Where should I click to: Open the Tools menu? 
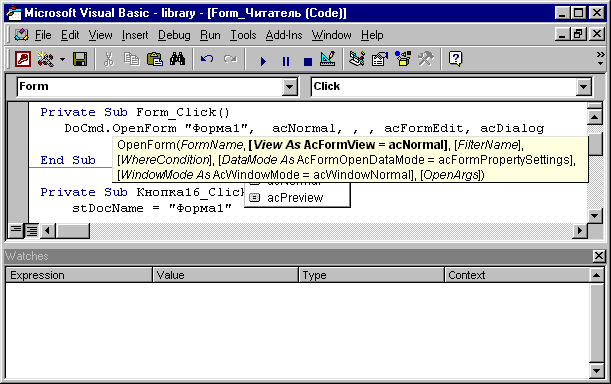[x=243, y=35]
